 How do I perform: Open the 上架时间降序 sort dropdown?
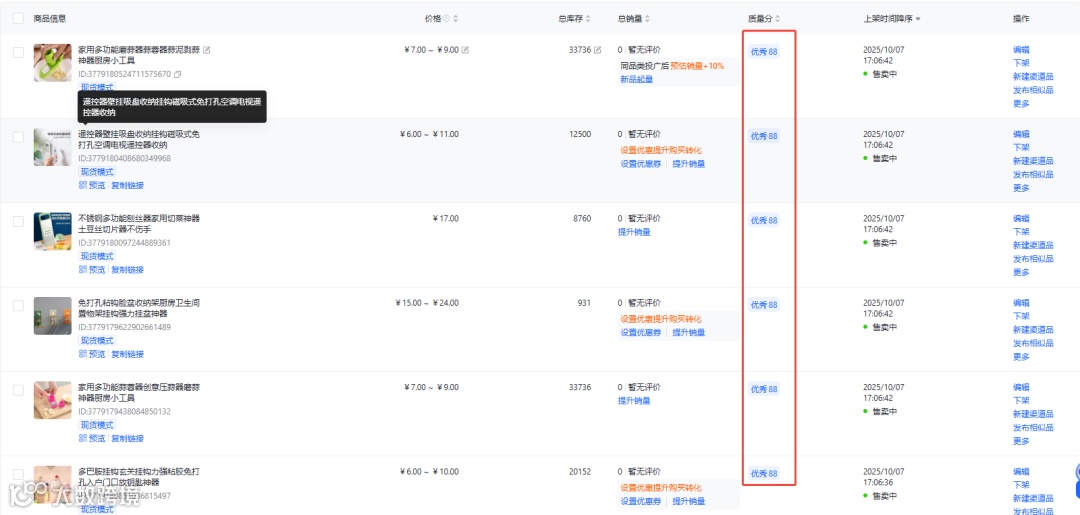tap(892, 19)
